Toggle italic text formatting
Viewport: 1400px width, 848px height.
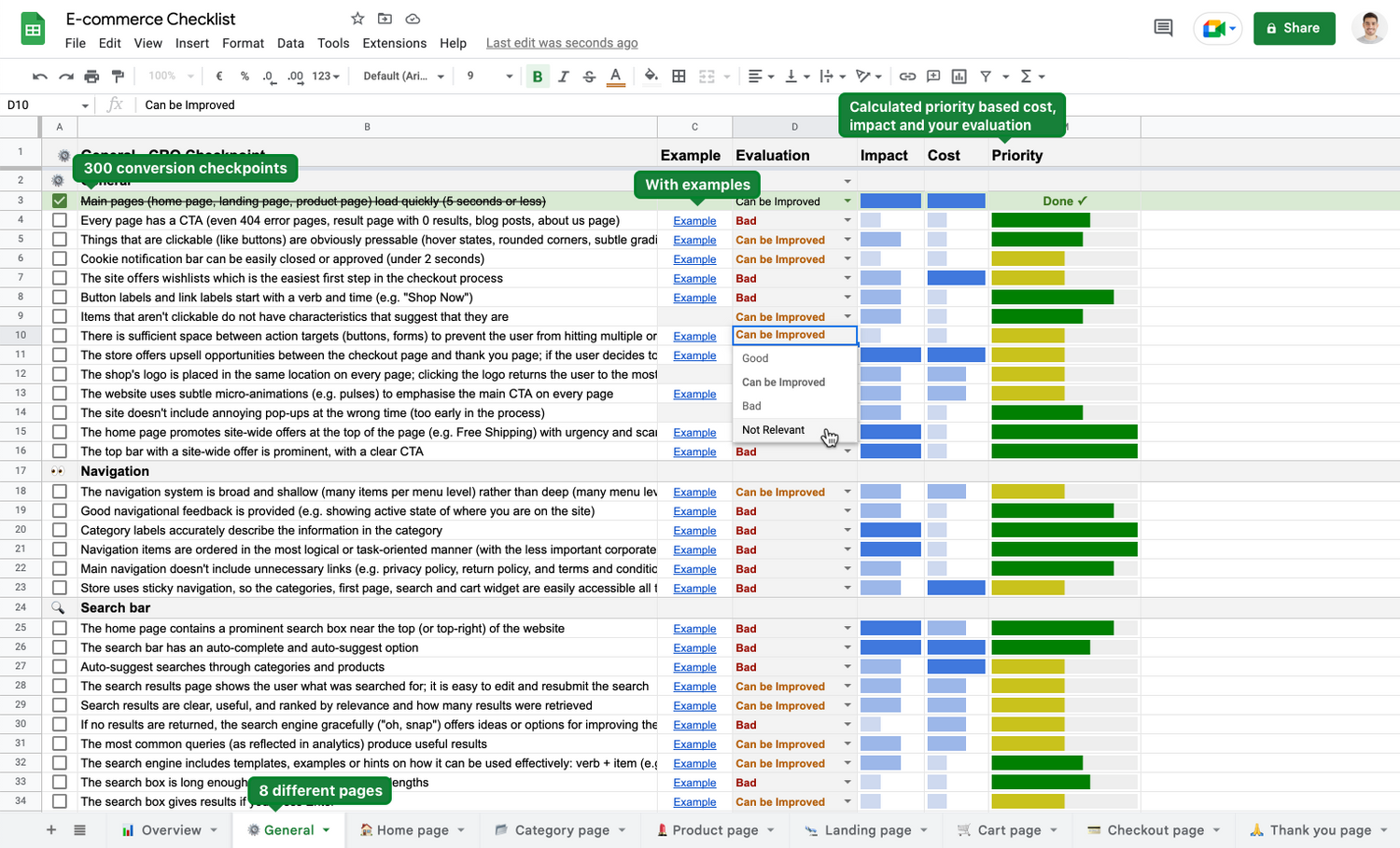pyautogui.click(x=563, y=76)
